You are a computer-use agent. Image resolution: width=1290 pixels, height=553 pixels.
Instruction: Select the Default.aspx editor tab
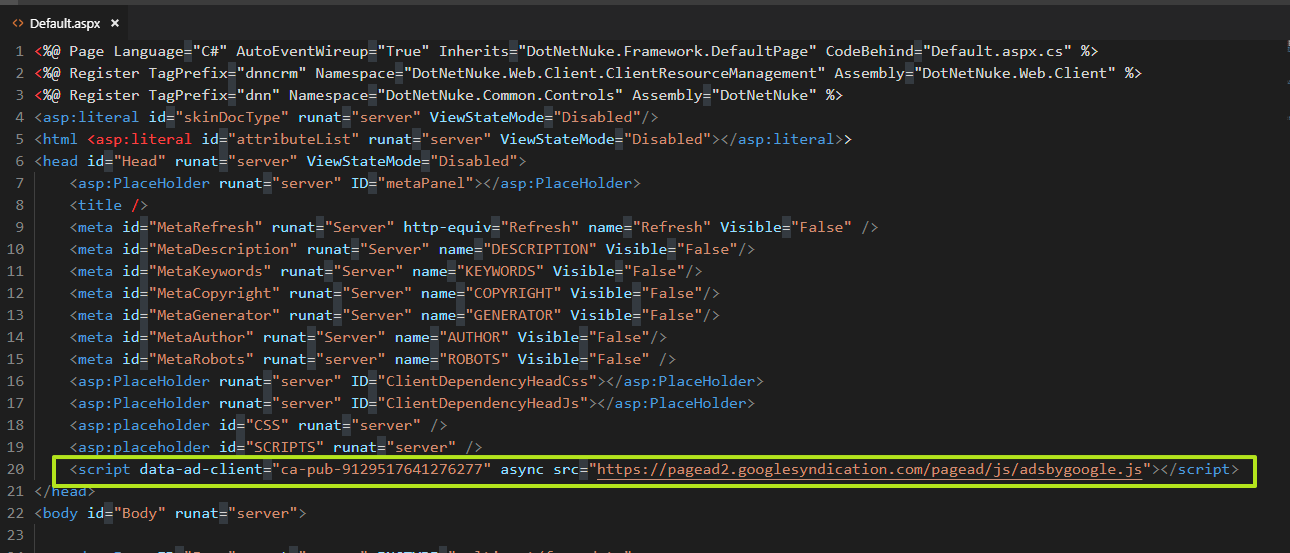coord(65,22)
